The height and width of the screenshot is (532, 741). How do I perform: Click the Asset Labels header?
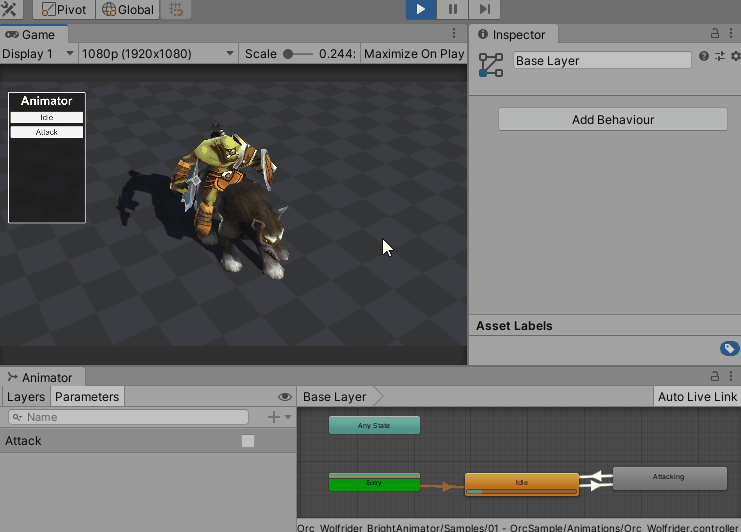pyautogui.click(x=514, y=326)
